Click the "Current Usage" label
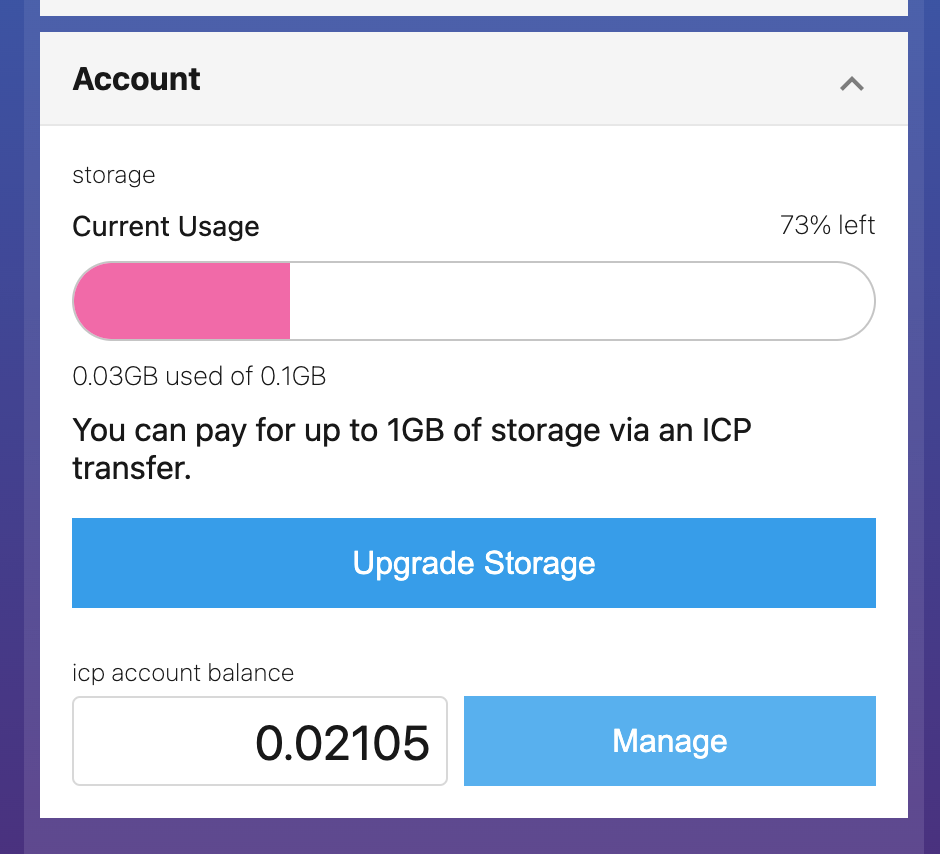940x854 pixels. pyautogui.click(x=166, y=227)
